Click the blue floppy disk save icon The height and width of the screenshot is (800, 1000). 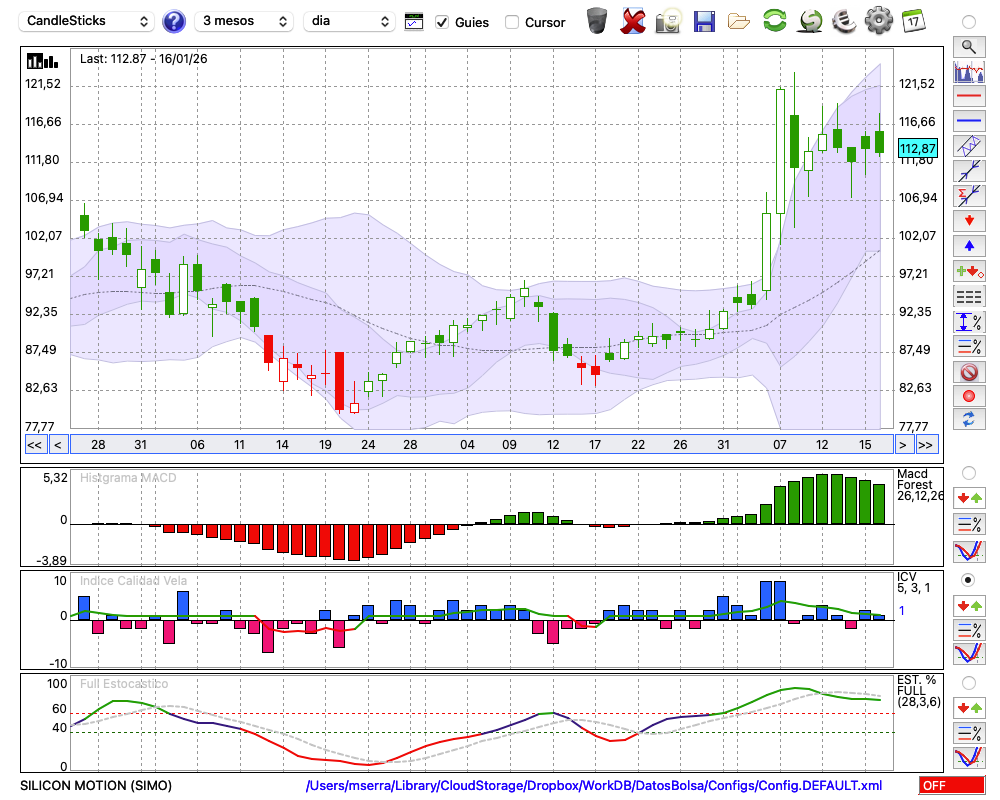[x=704, y=21]
